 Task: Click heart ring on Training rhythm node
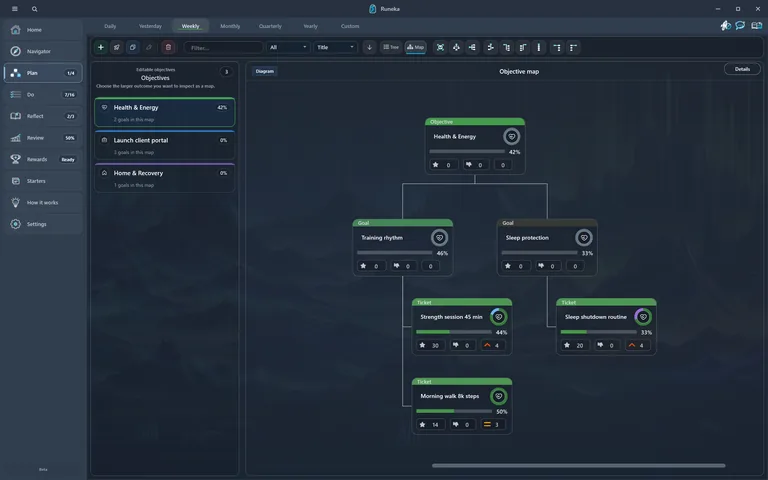pos(439,238)
